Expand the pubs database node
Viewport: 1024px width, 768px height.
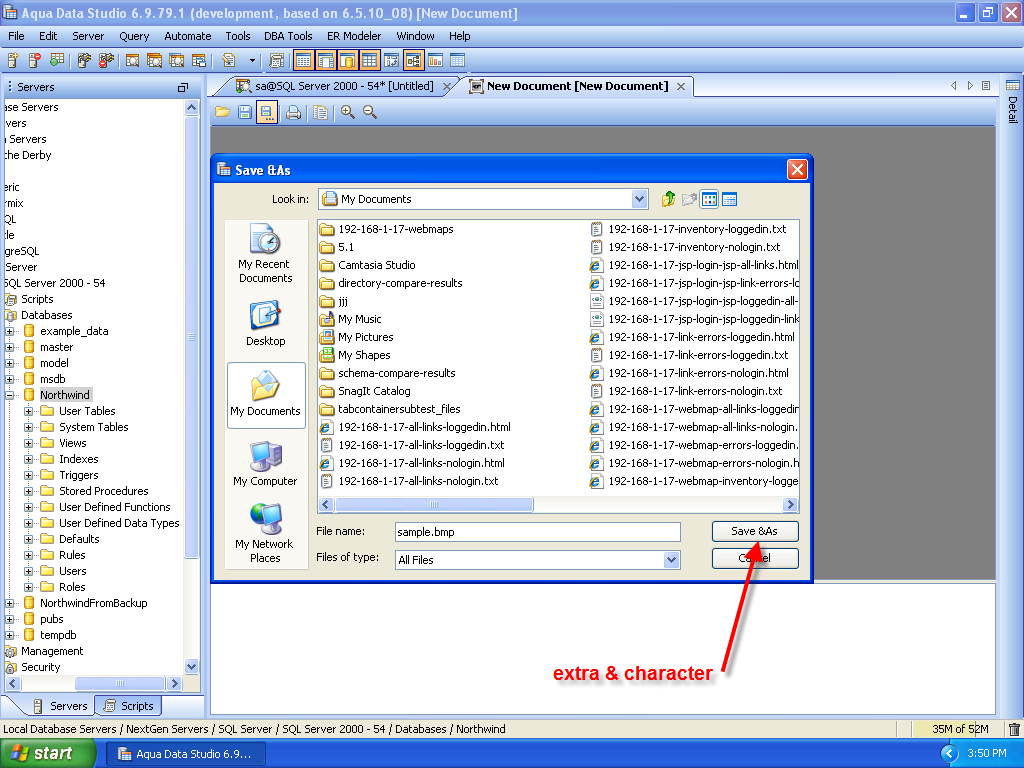(10, 619)
